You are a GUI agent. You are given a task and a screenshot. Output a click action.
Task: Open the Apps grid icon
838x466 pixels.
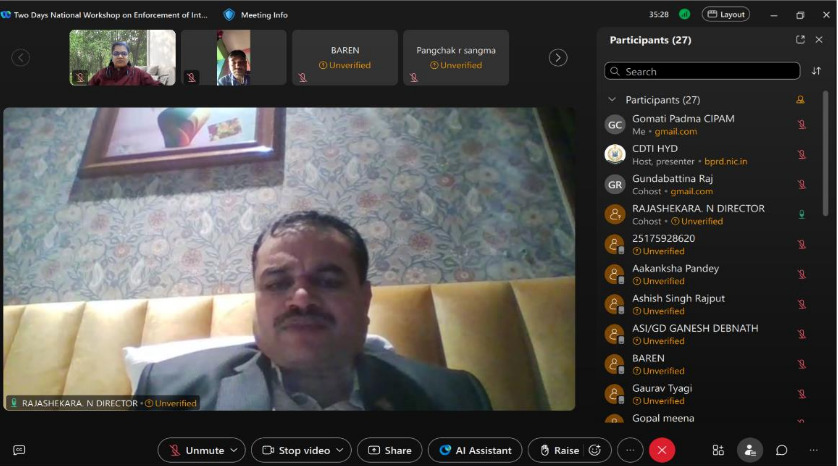pos(718,450)
